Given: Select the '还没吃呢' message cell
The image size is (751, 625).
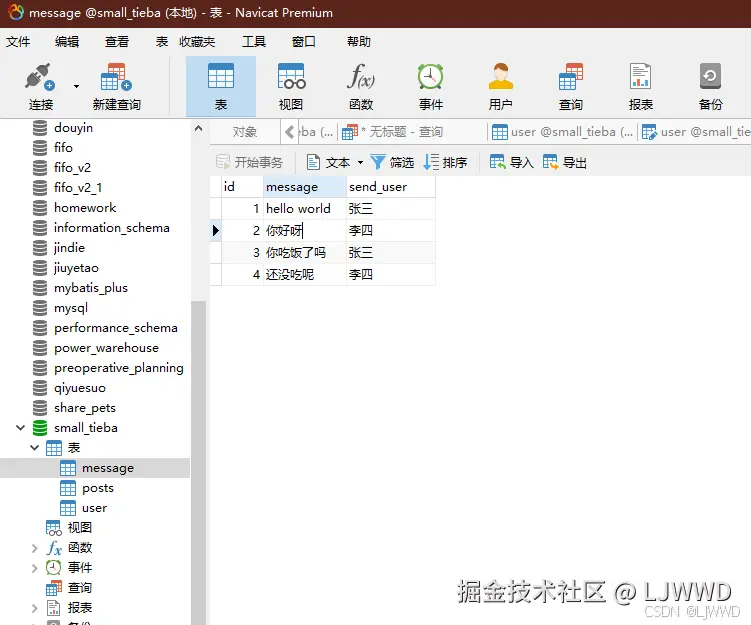Looking at the screenshot, I should pos(305,275).
